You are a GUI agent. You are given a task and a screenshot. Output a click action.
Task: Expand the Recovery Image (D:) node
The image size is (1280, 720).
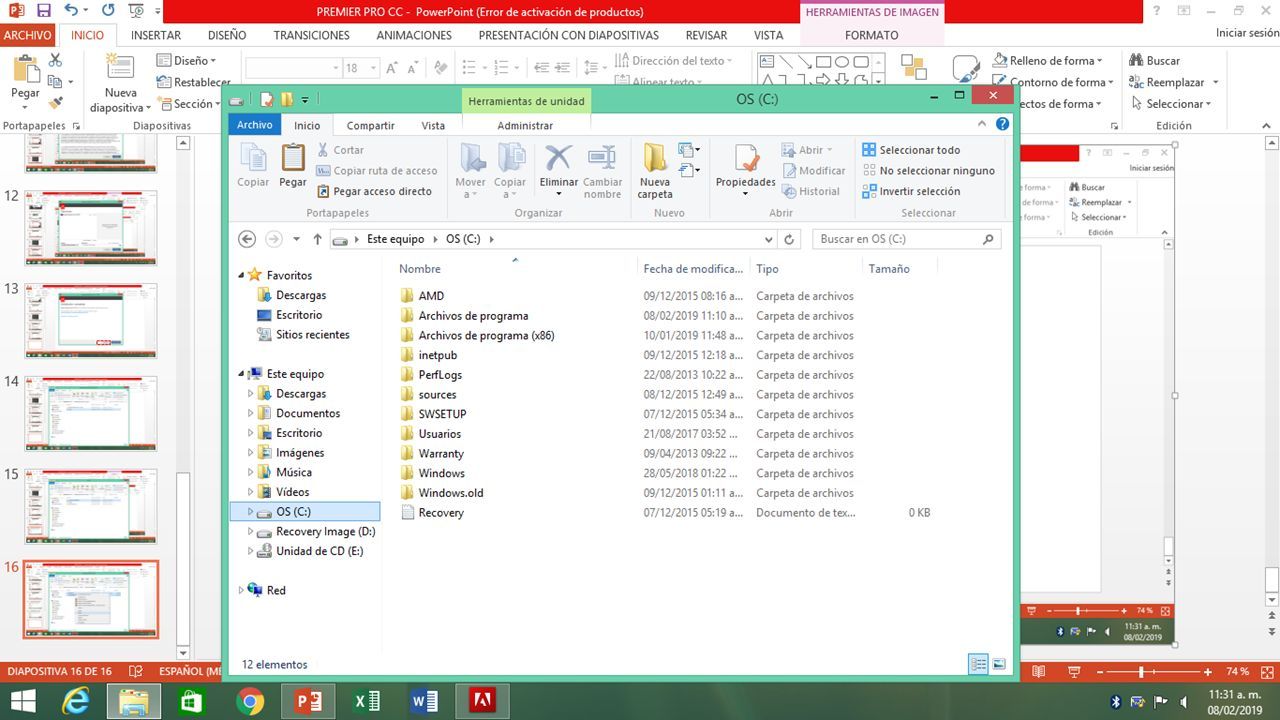click(251, 532)
